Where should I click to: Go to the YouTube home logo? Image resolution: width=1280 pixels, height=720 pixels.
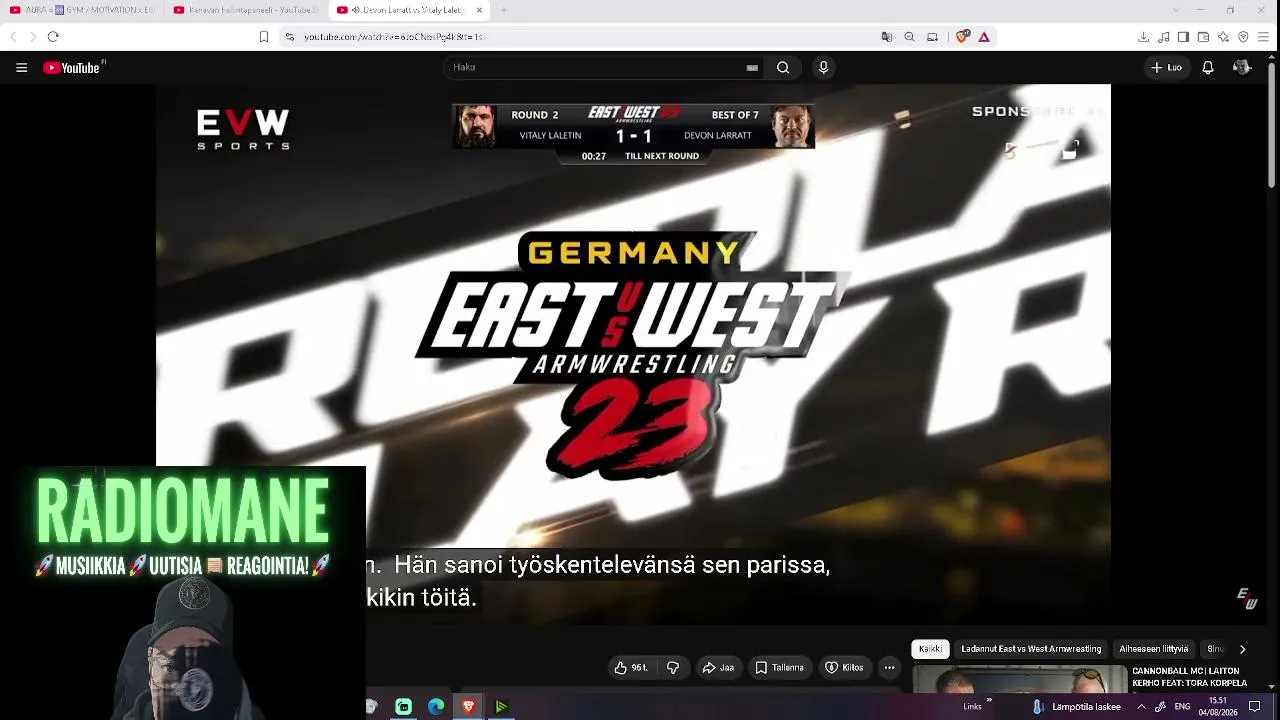click(72, 68)
